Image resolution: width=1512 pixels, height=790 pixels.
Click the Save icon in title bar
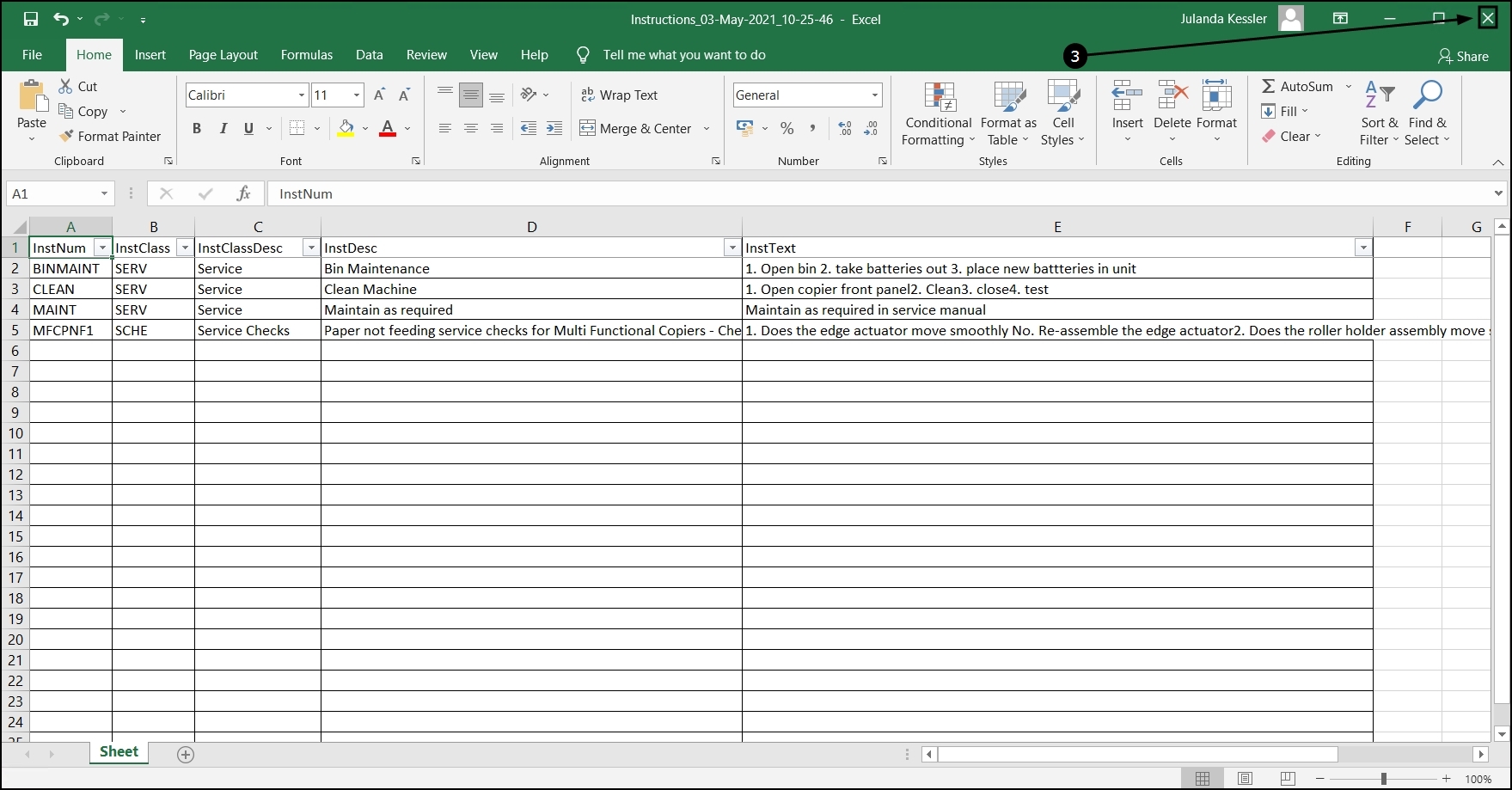31,19
